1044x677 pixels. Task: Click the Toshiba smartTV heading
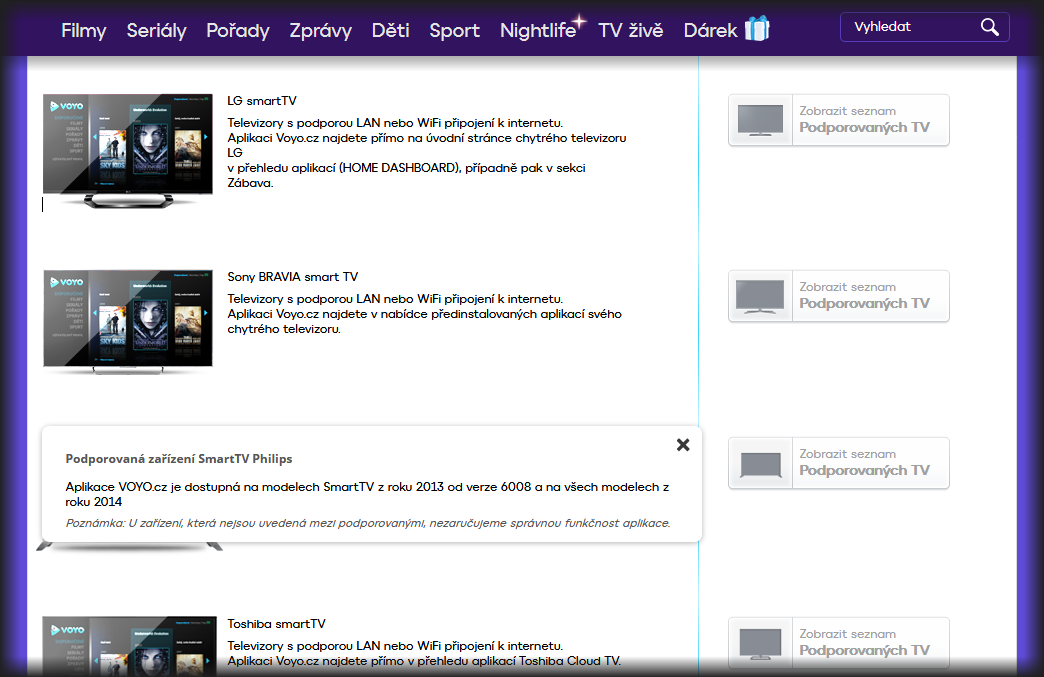[276, 624]
